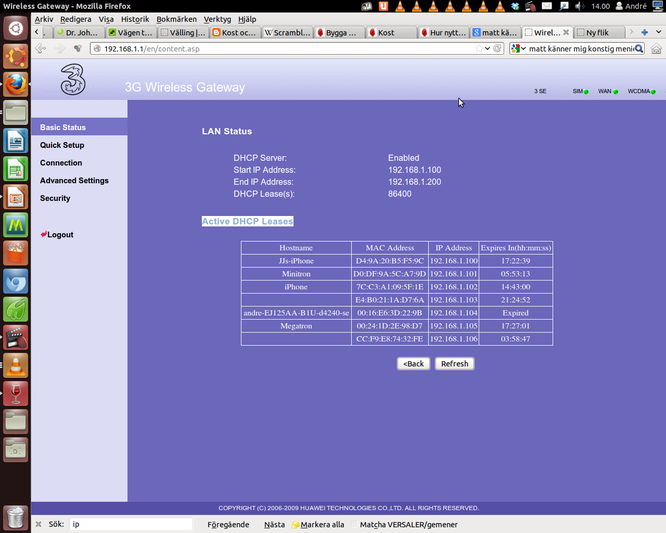Open the Hjälp menu
This screenshot has height=533, width=666.
[x=247, y=19]
